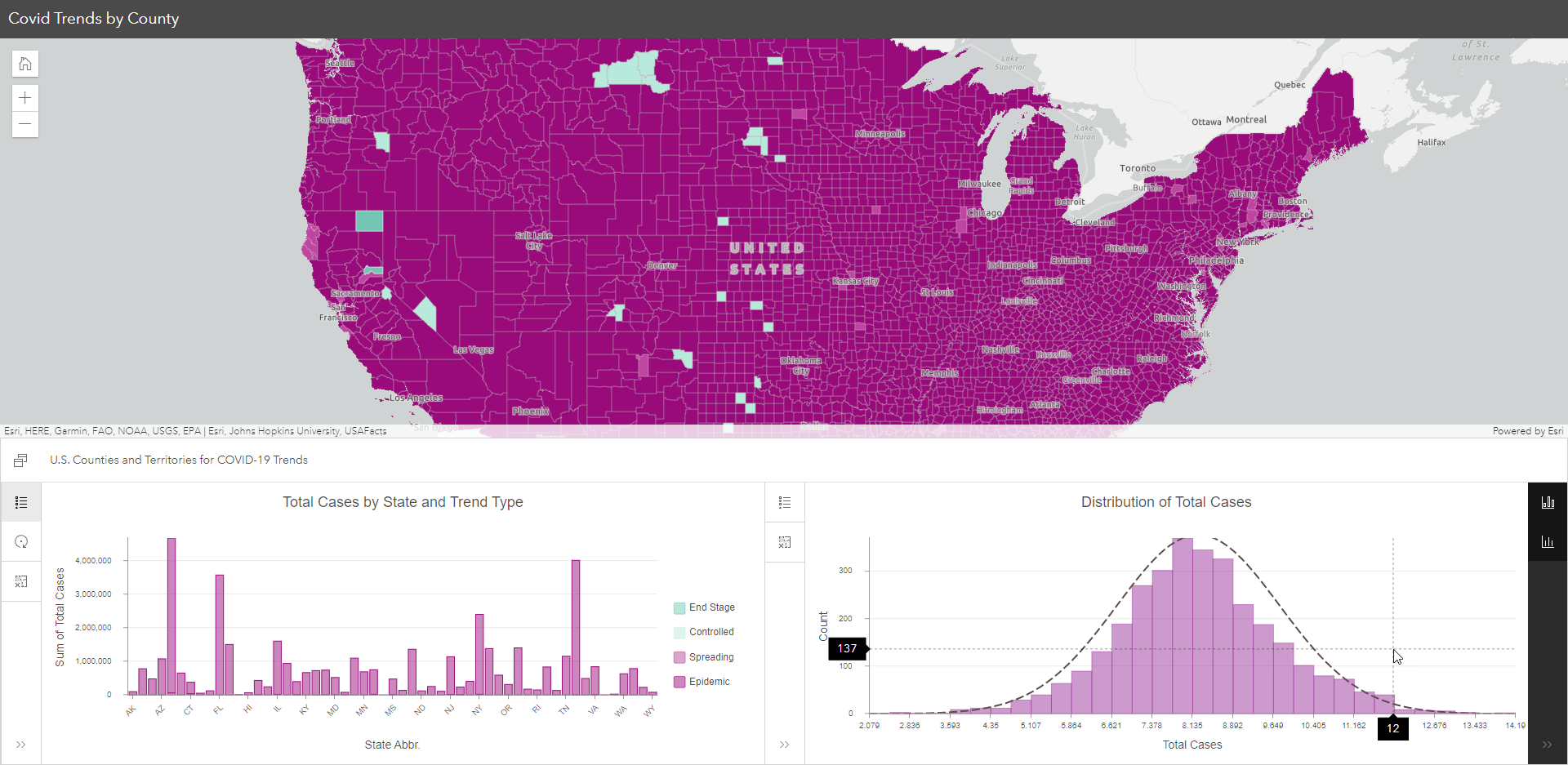Click the default map extent home icon
The width and height of the screenshot is (1568, 765).
click(24, 64)
